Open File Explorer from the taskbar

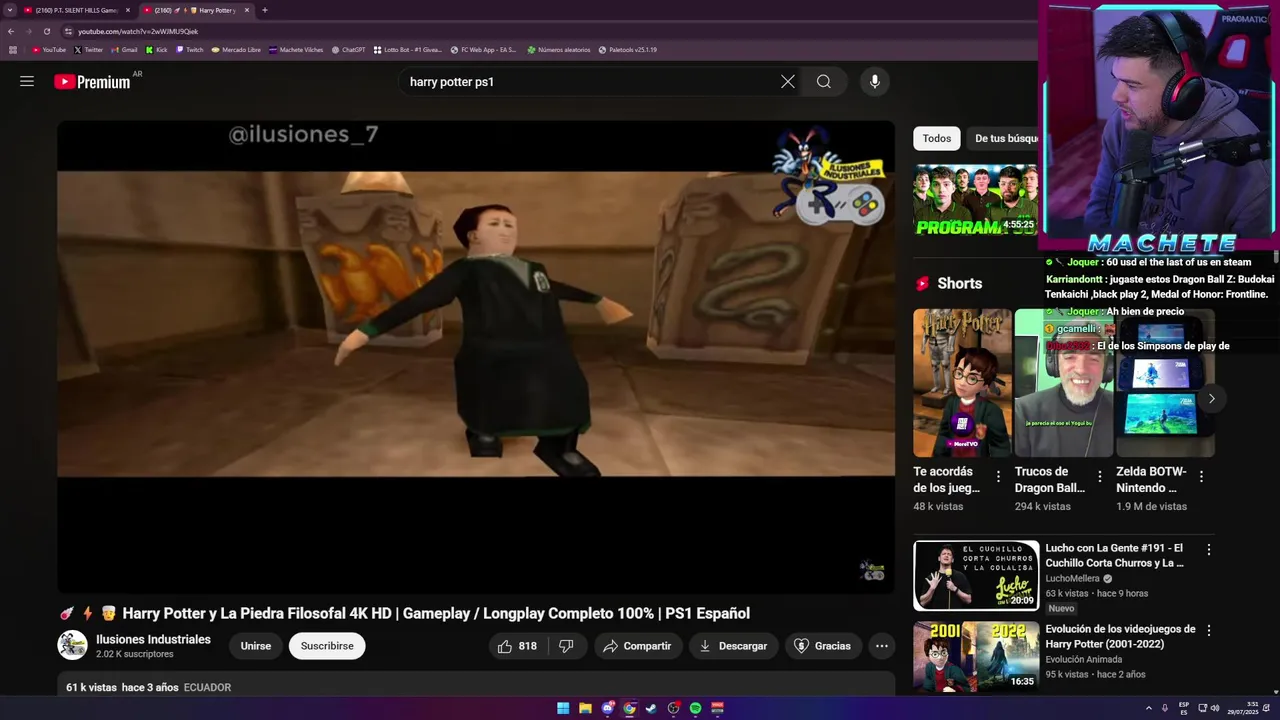pyautogui.click(x=585, y=708)
